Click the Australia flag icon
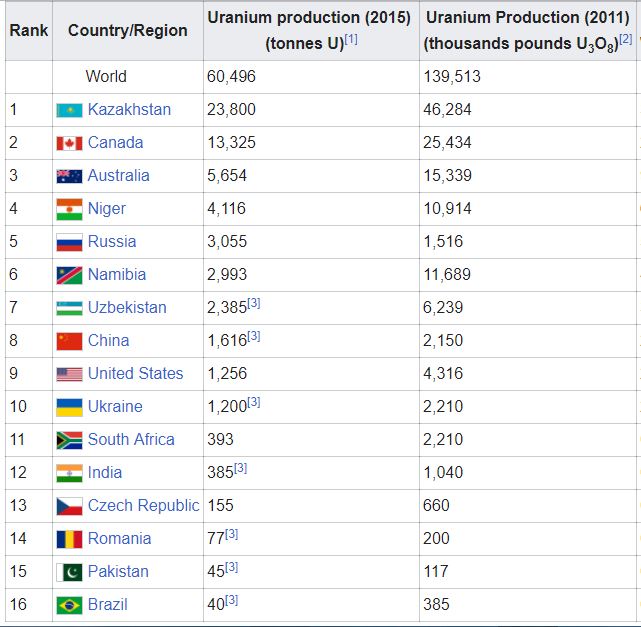 point(69,176)
